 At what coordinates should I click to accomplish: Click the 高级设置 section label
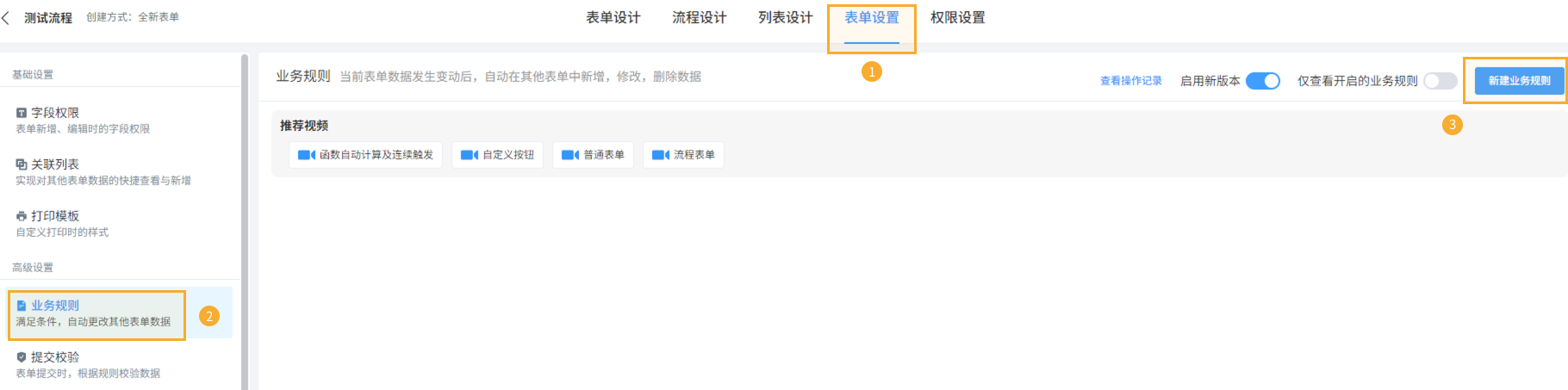(x=33, y=268)
